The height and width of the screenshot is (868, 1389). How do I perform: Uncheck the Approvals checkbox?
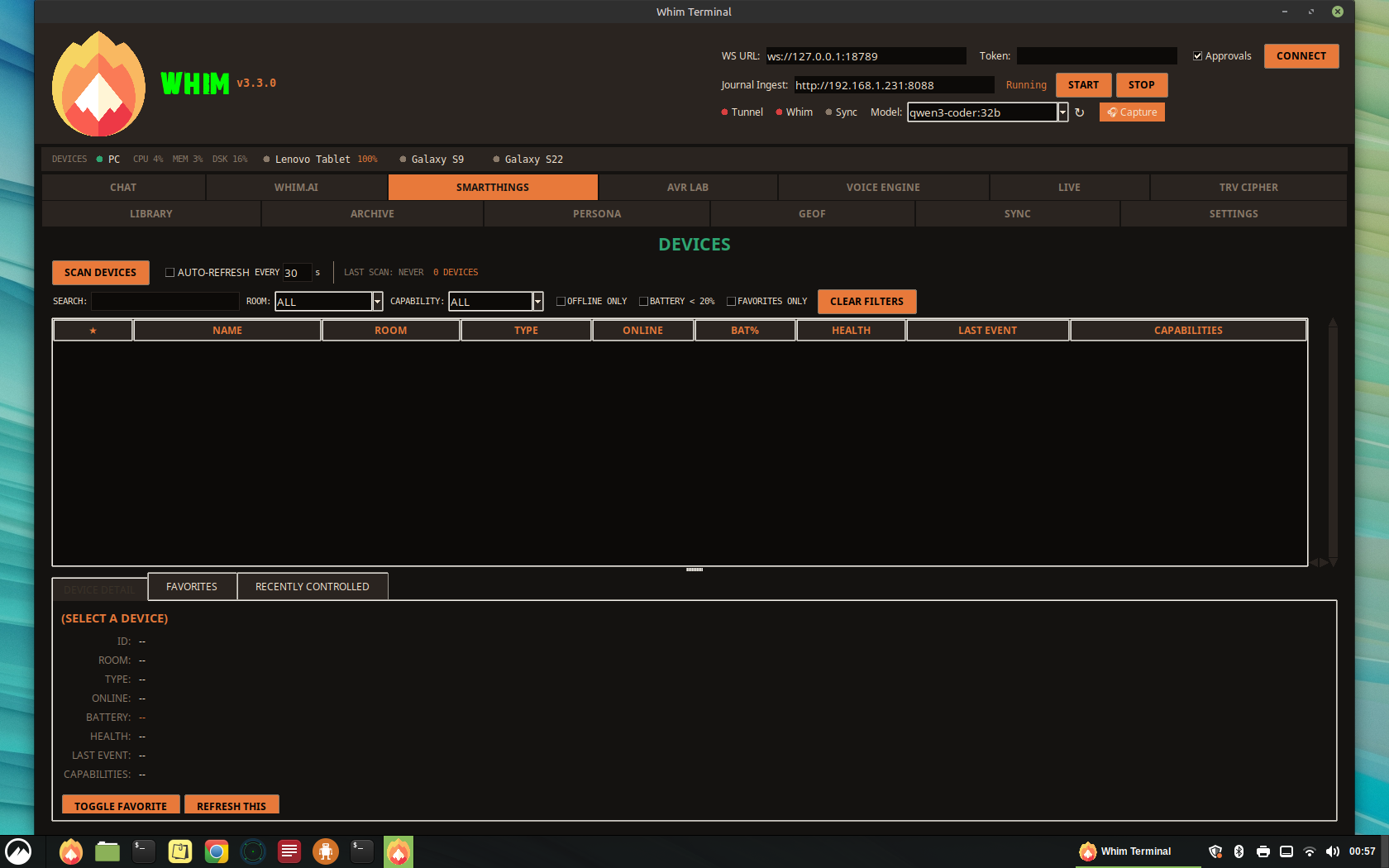[1197, 56]
